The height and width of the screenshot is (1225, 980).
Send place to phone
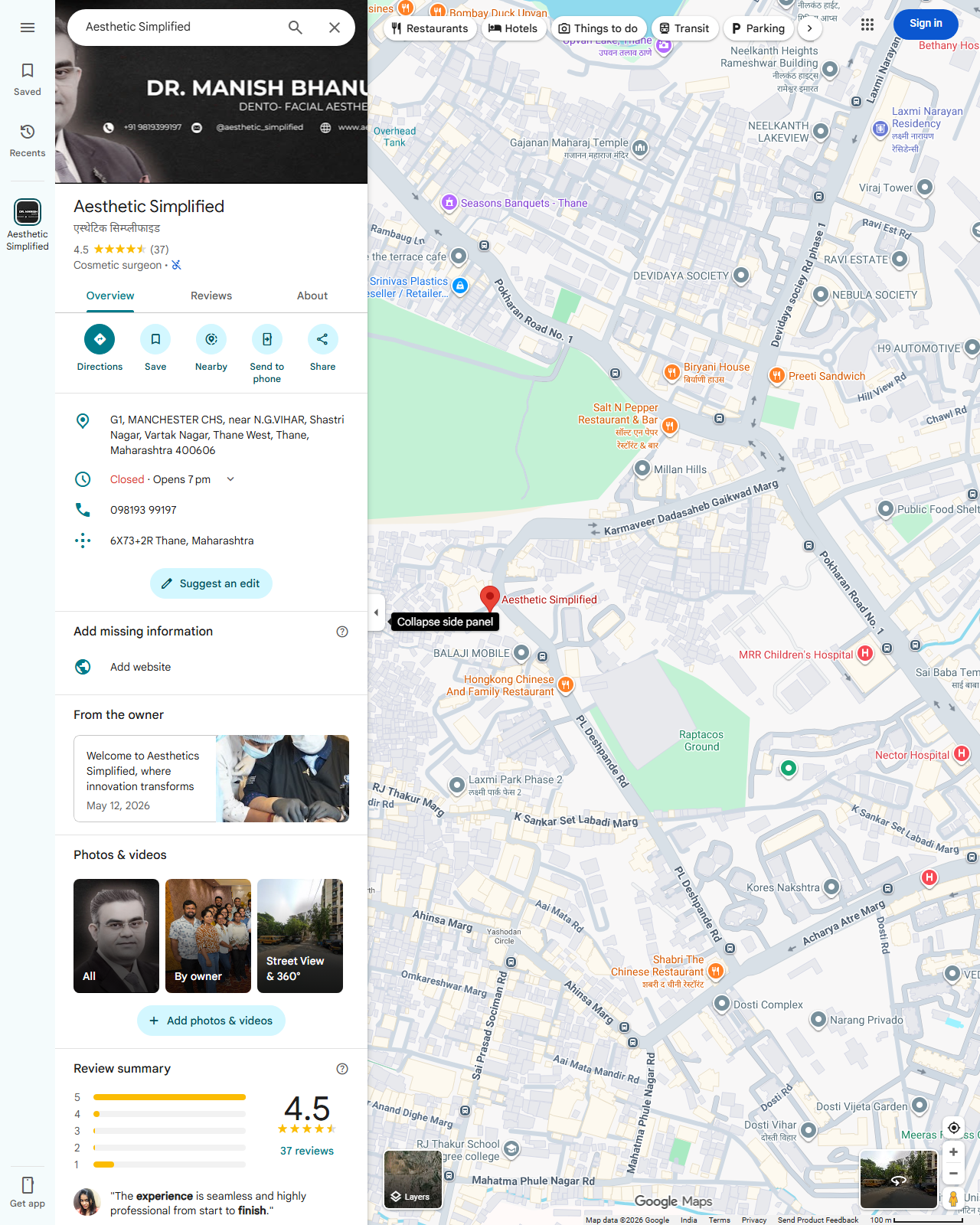pos(267,354)
